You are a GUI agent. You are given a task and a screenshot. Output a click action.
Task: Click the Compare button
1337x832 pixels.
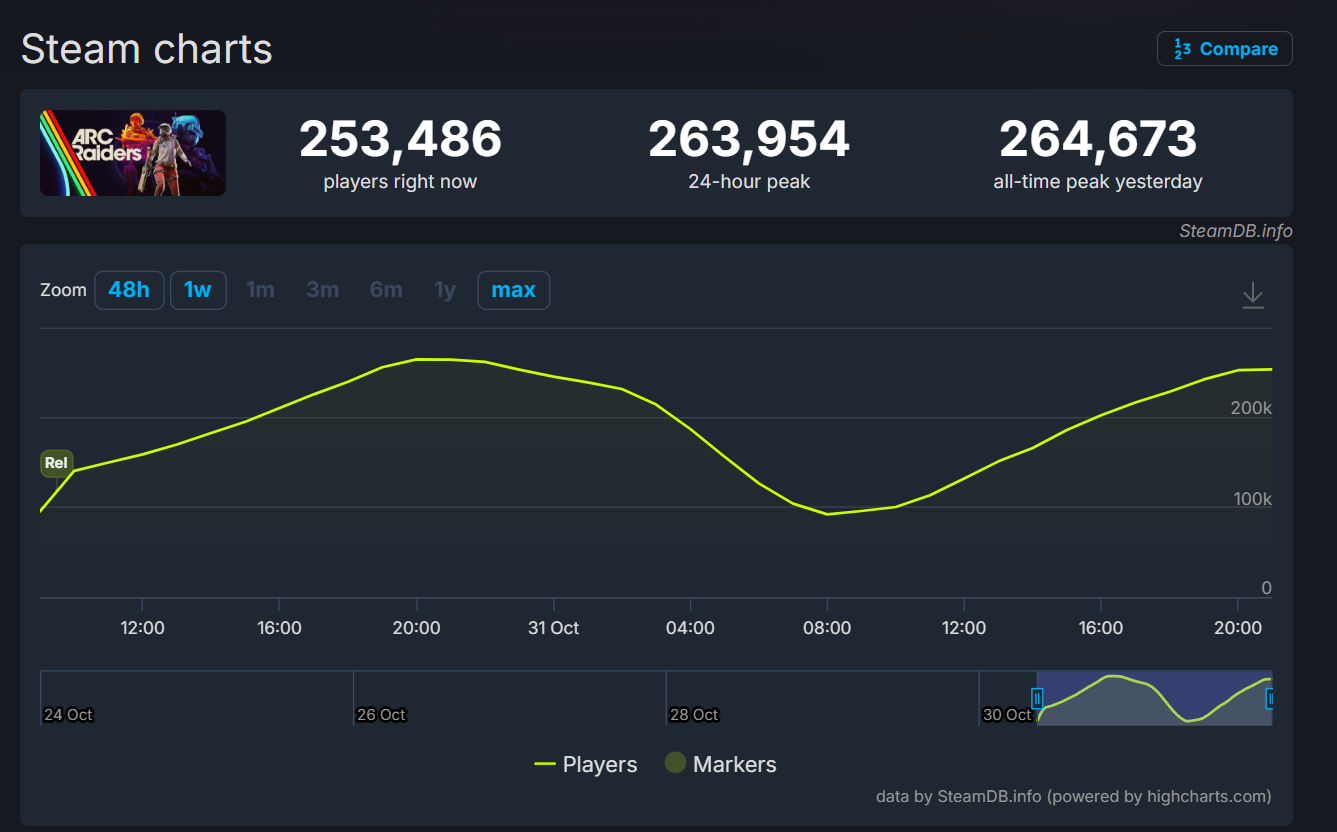tap(1224, 49)
